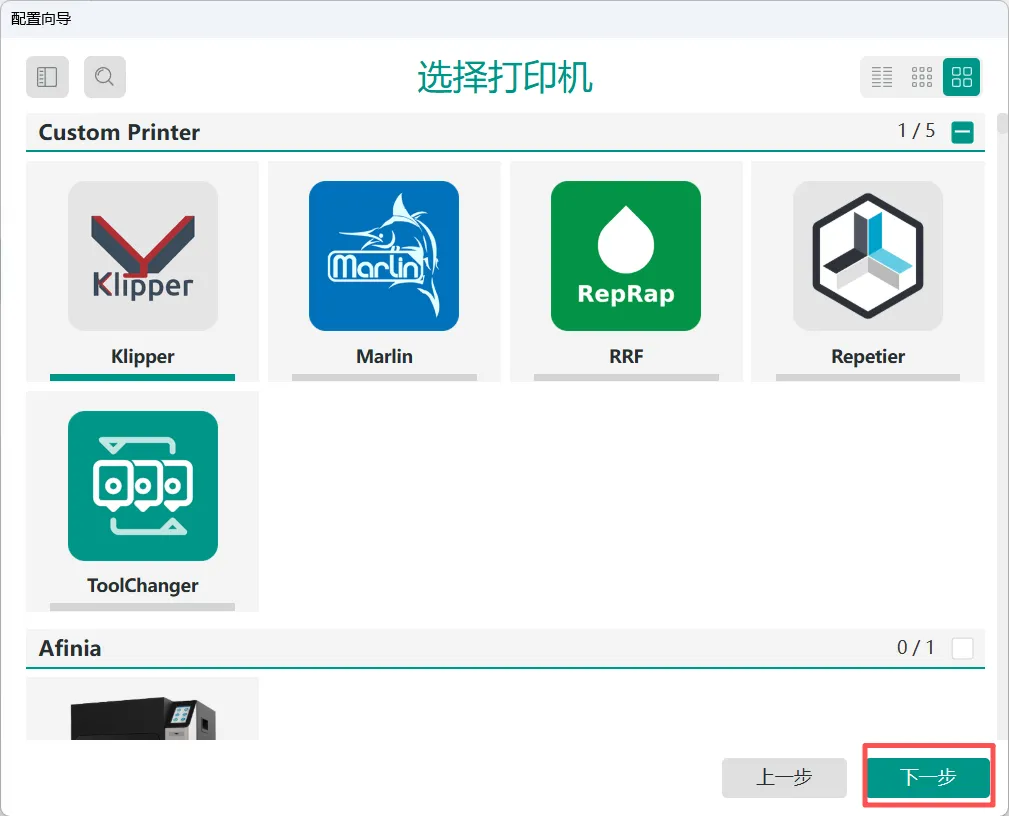Toggle ToolChanger selection bar
This screenshot has width=1009, height=816.
[142, 607]
